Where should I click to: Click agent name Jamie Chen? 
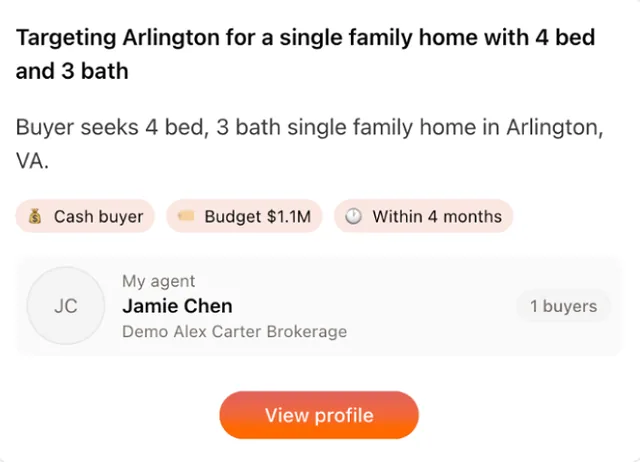pos(178,306)
